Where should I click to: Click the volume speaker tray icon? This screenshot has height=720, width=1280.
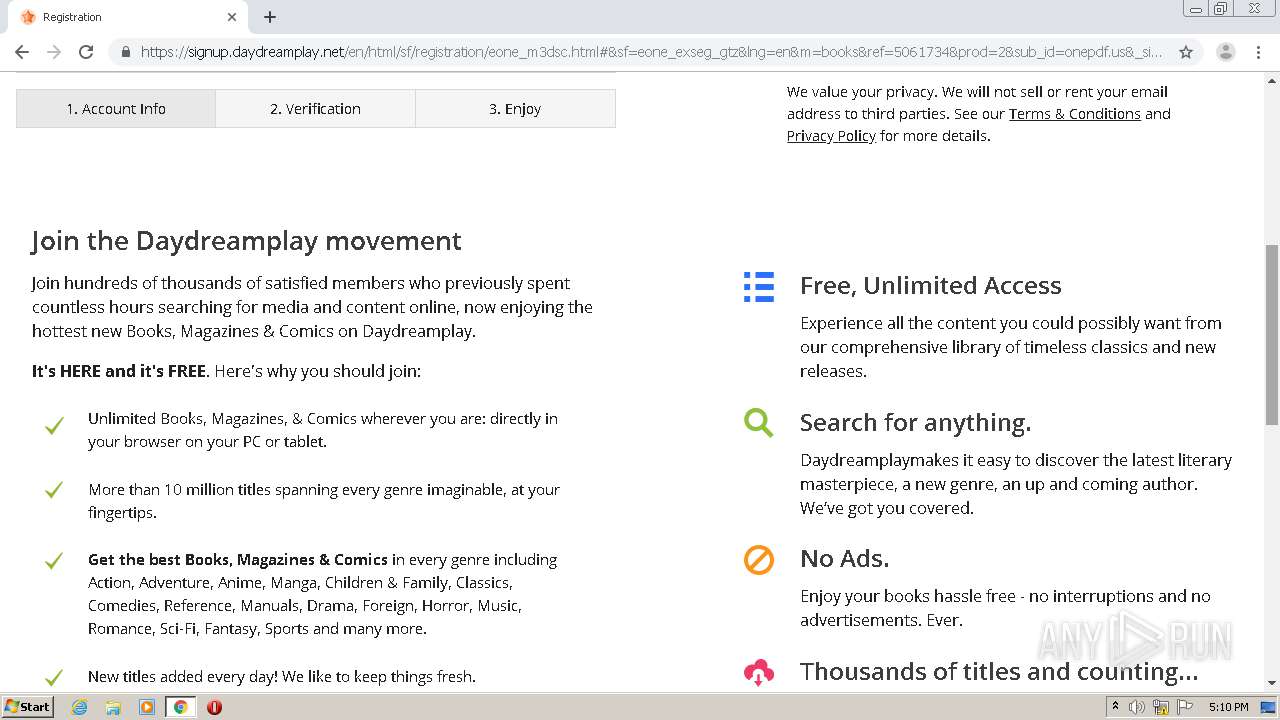coord(1137,707)
